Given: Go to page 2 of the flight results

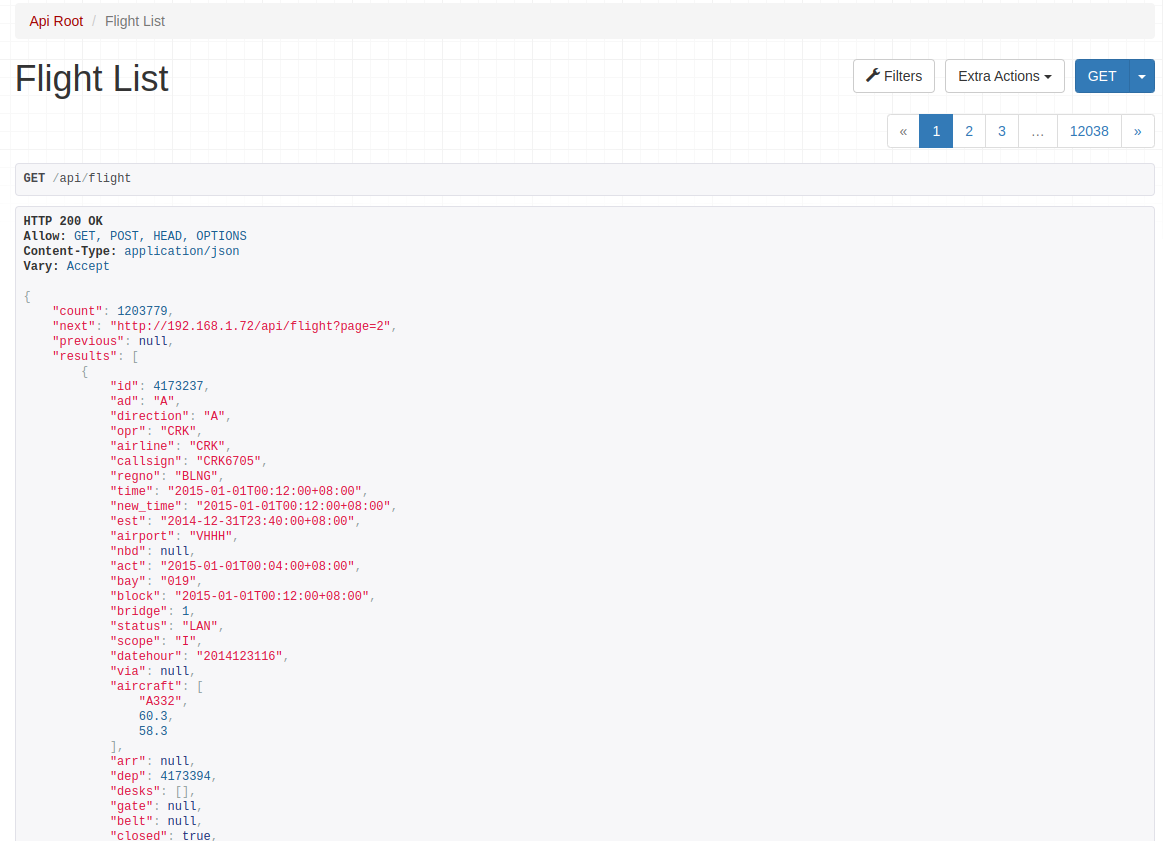Looking at the screenshot, I should tap(968, 131).
